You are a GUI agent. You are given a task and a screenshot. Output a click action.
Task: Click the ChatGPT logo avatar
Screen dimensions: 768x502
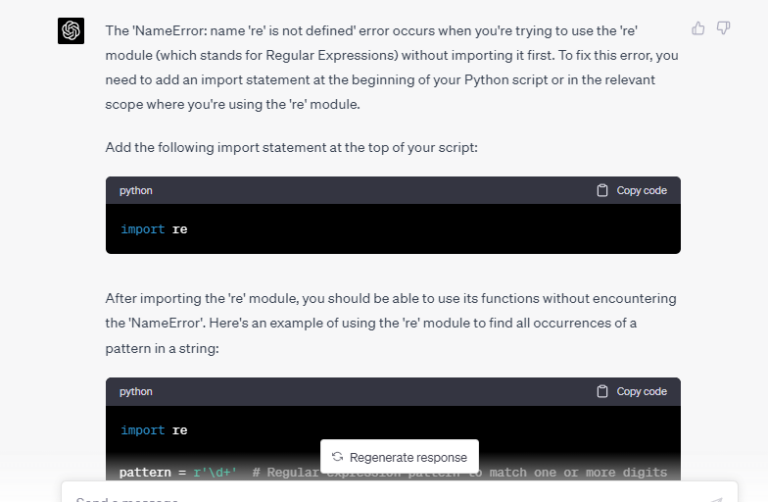(x=71, y=31)
